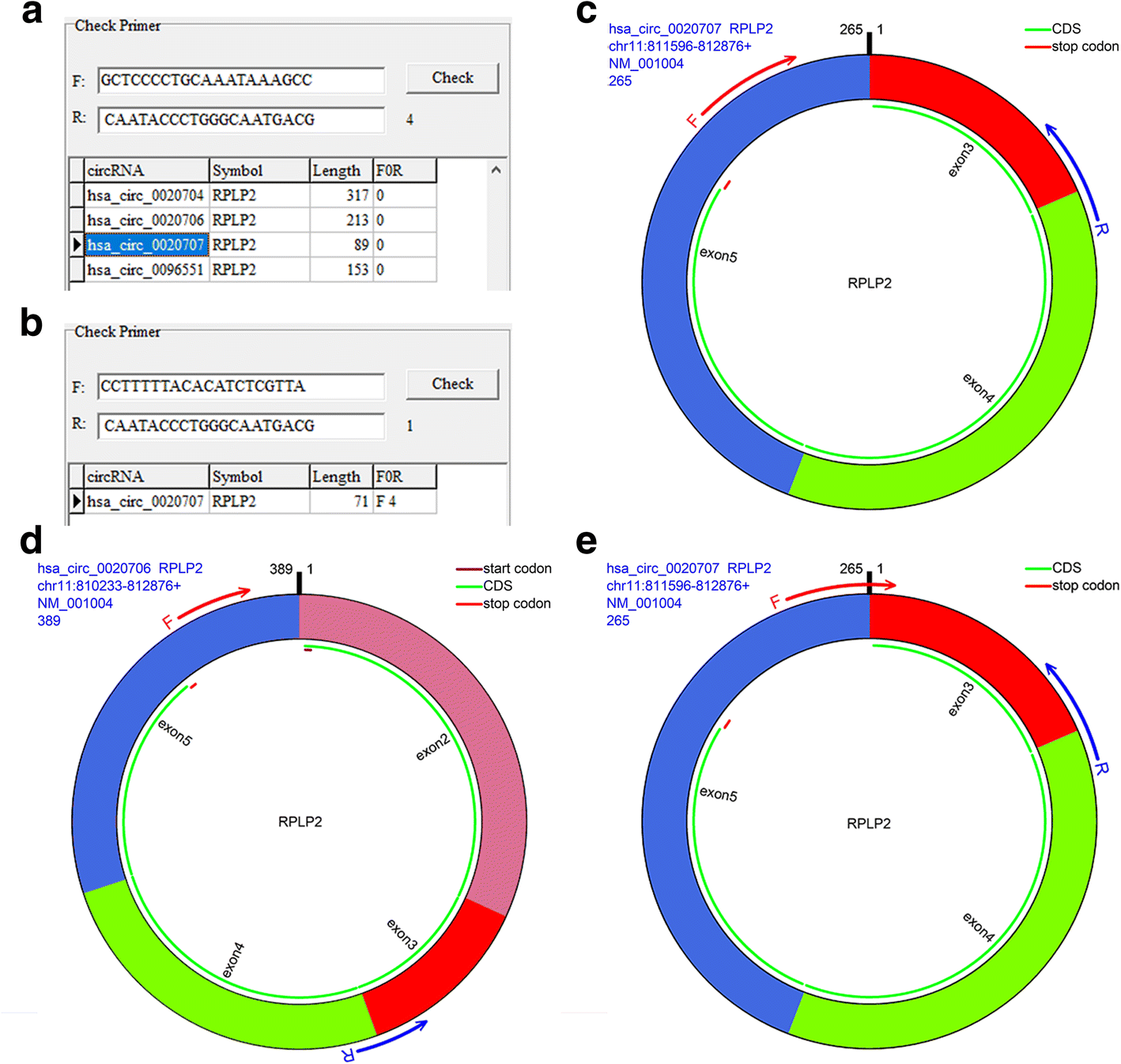Select row hsa_circ_0096551 in table
The width and height of the screenshot is (1121, 1064).
click(x=252, y=270)
